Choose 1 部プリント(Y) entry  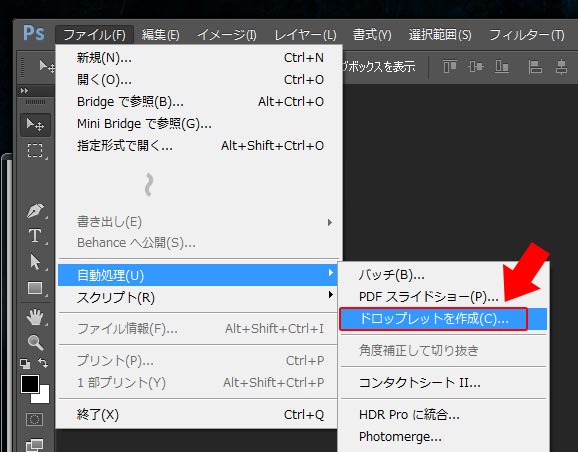(199, 383)
